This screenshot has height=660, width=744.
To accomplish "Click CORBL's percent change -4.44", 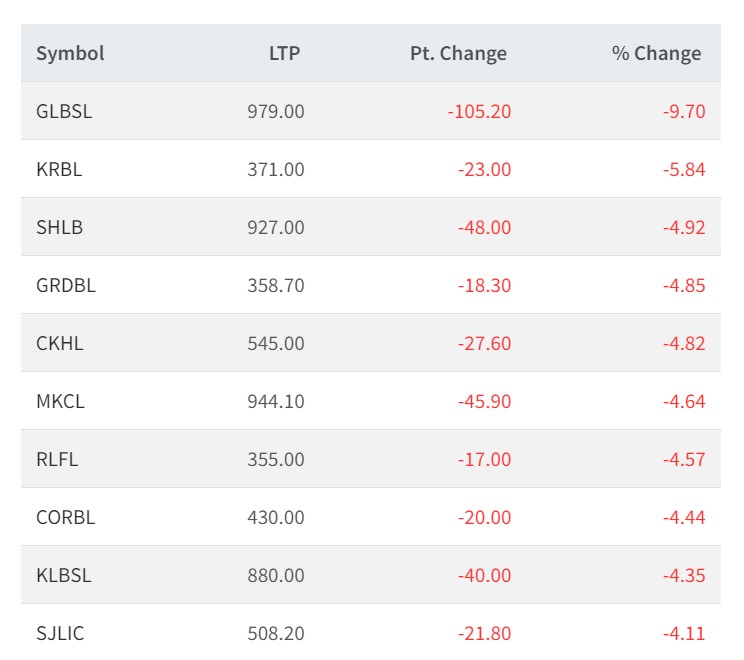I will [684, 518].
